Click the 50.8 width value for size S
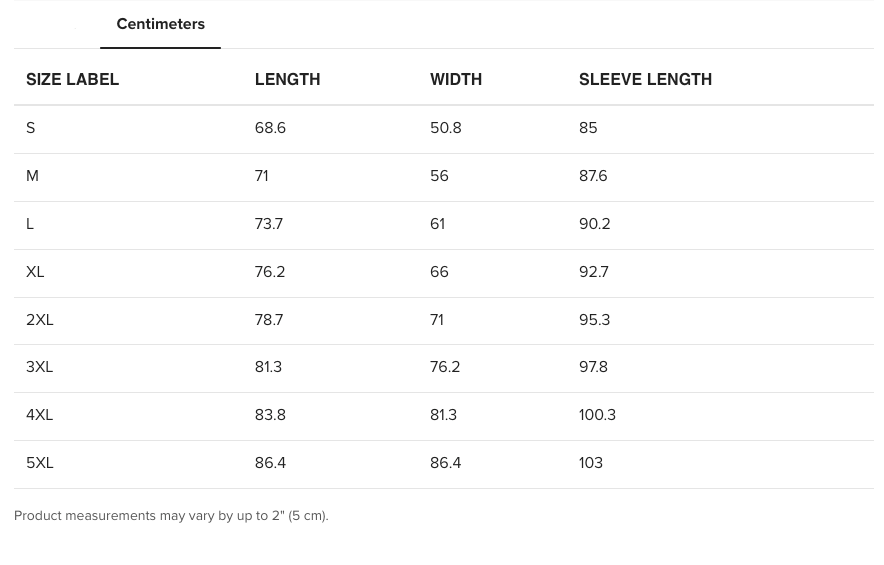Image resolution: width=884 pixels, height=565 pixels. tap(445, 128)
